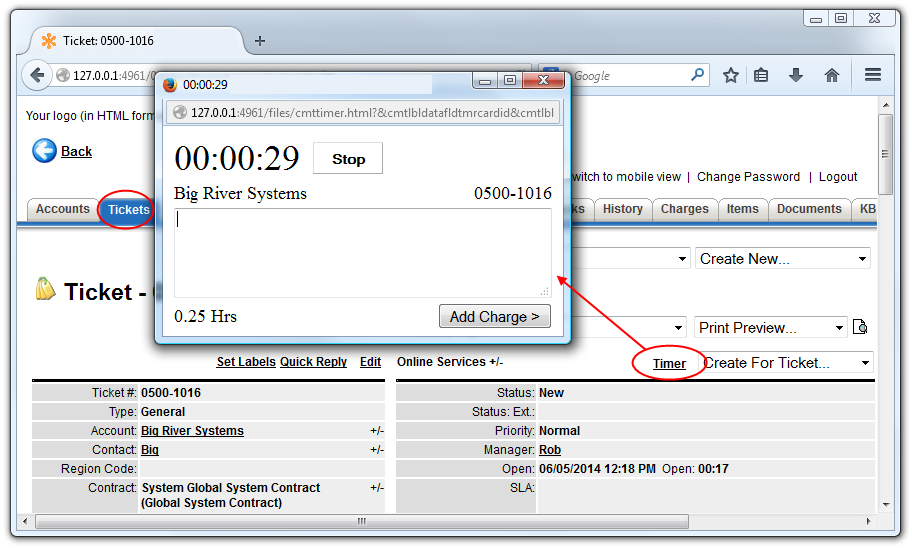Screen dimensions: 912x548
Task: Bookmark this page with star icon
Action: point(731,75)
